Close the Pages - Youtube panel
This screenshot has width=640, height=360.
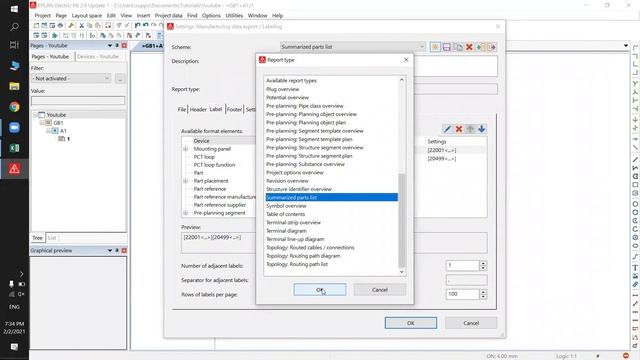coord(124,45)
